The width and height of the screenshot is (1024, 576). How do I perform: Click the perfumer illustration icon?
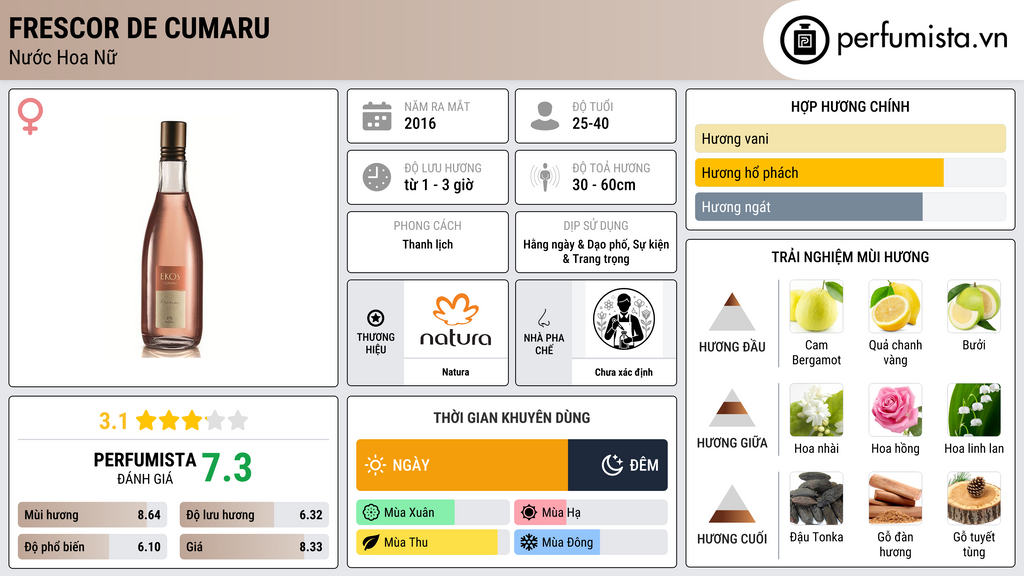pos(624,319)
